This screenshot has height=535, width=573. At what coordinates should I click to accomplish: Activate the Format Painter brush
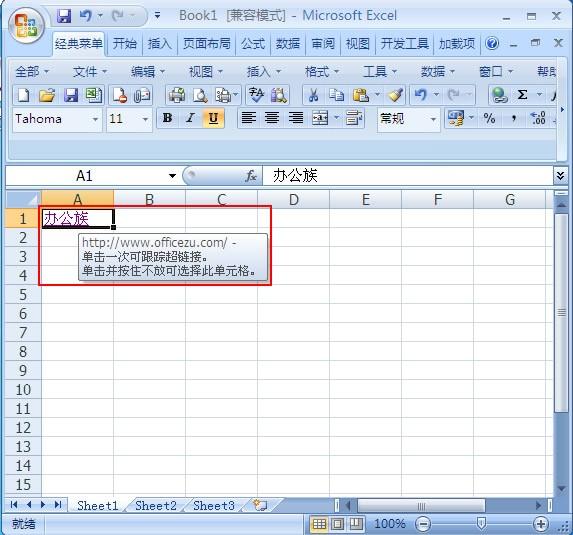(x=395, y=95)
